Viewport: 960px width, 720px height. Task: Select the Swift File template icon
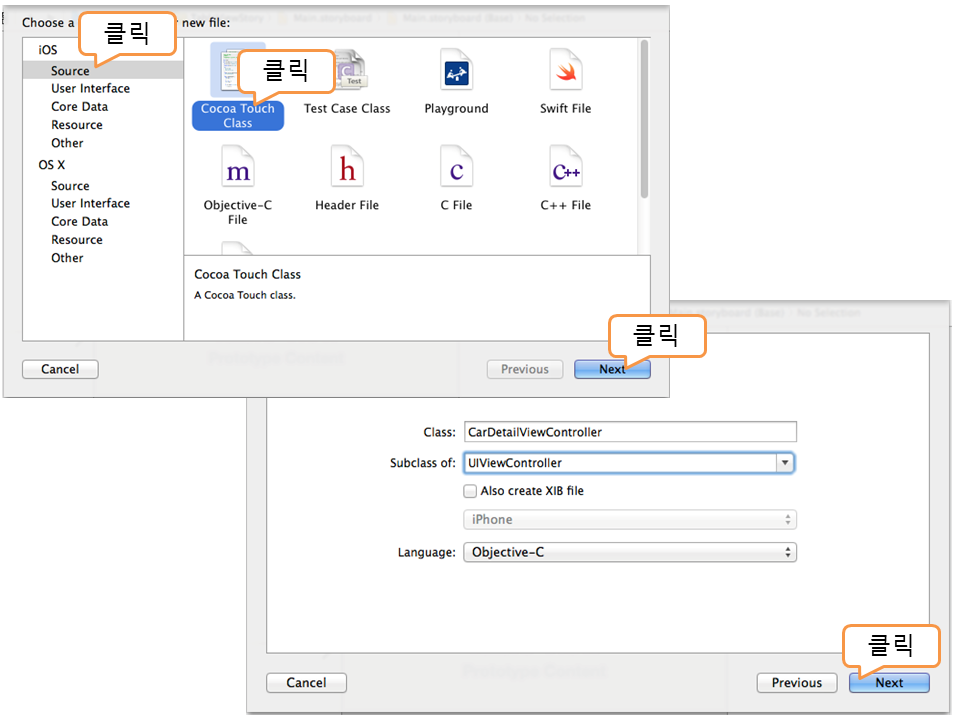(x=565, y=72)
